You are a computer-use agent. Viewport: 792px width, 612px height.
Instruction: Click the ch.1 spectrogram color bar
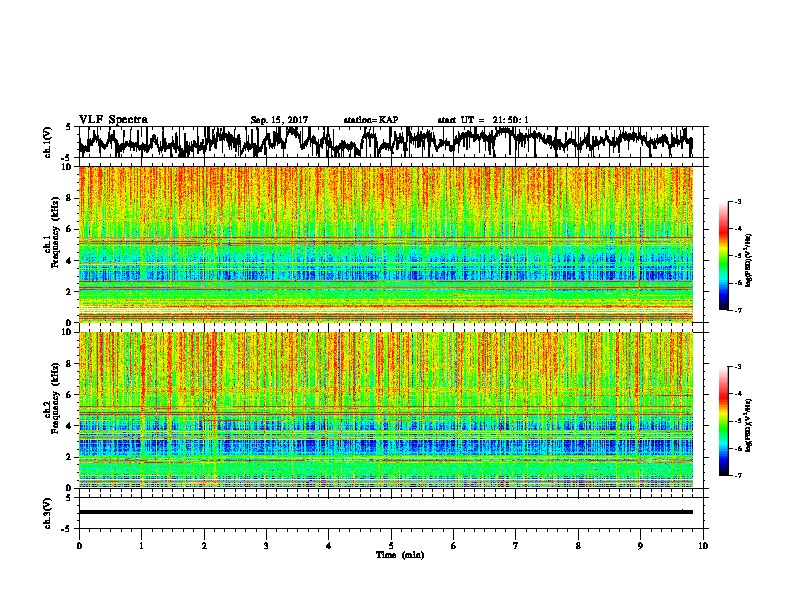(x=723, y=256)
